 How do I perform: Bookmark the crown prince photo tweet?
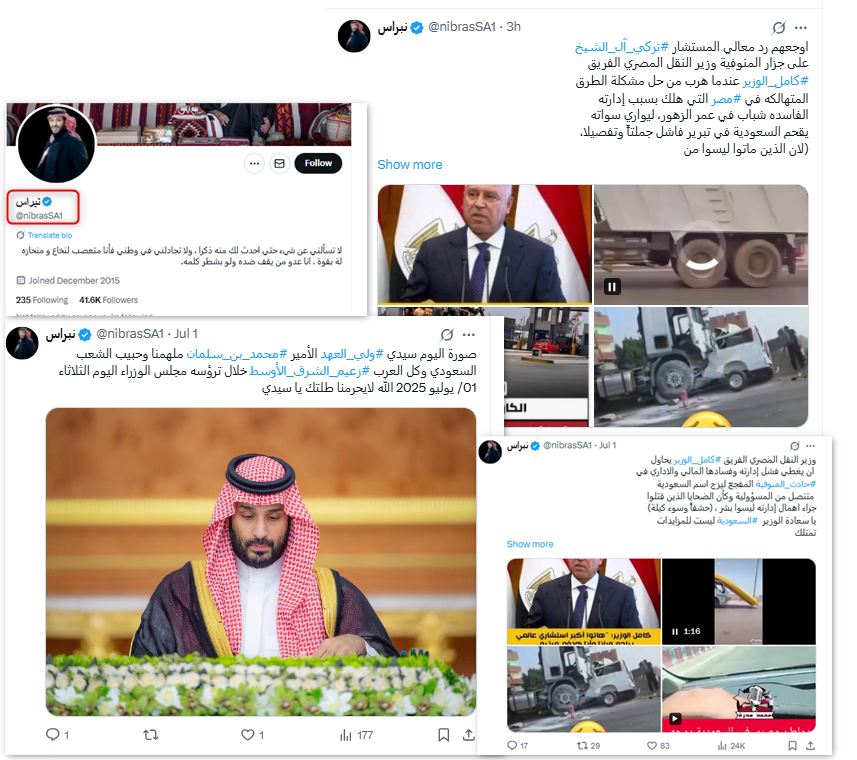pos(444,735)
